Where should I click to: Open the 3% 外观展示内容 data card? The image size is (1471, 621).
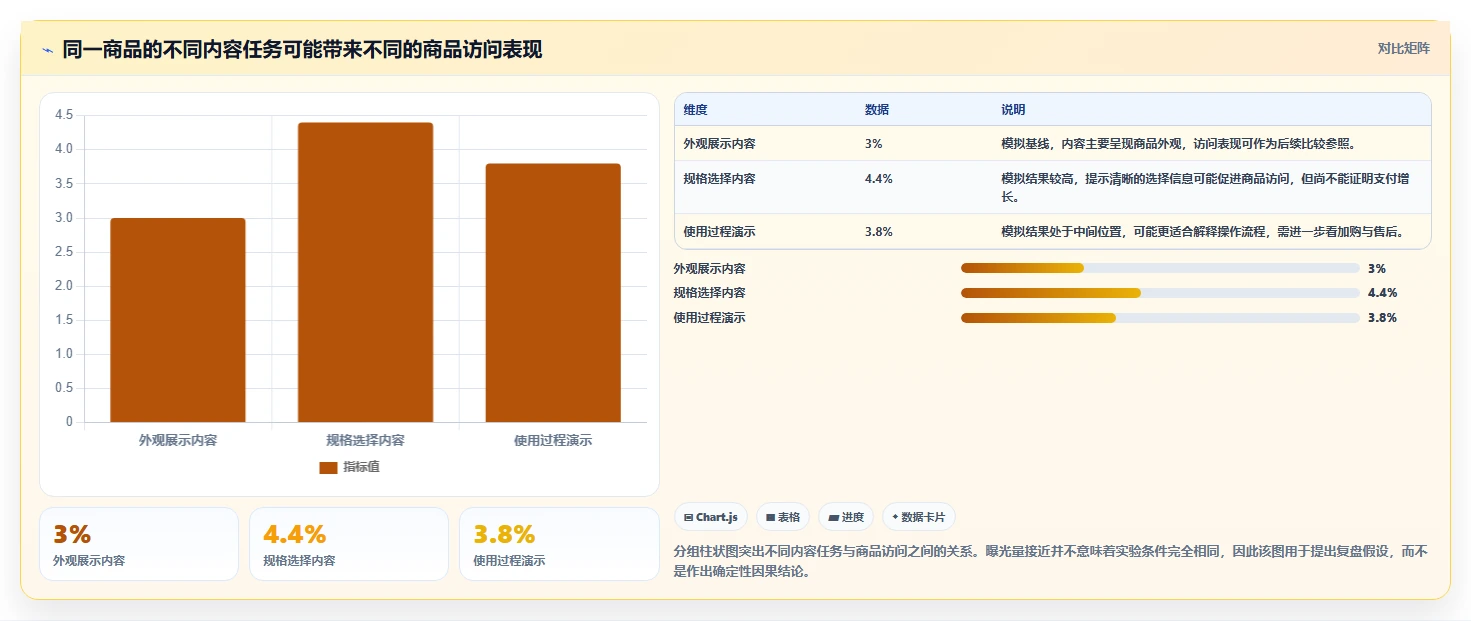139,544
